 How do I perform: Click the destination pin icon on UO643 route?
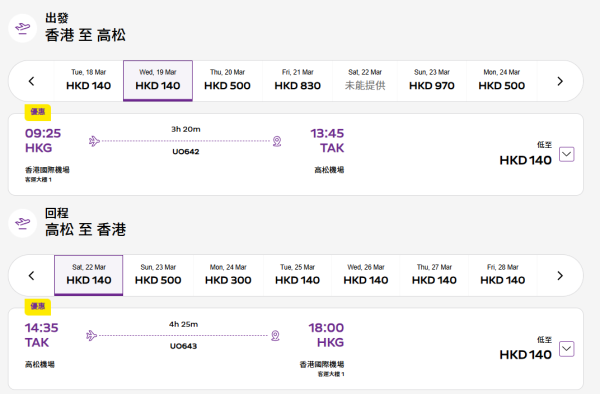point(275,336)
